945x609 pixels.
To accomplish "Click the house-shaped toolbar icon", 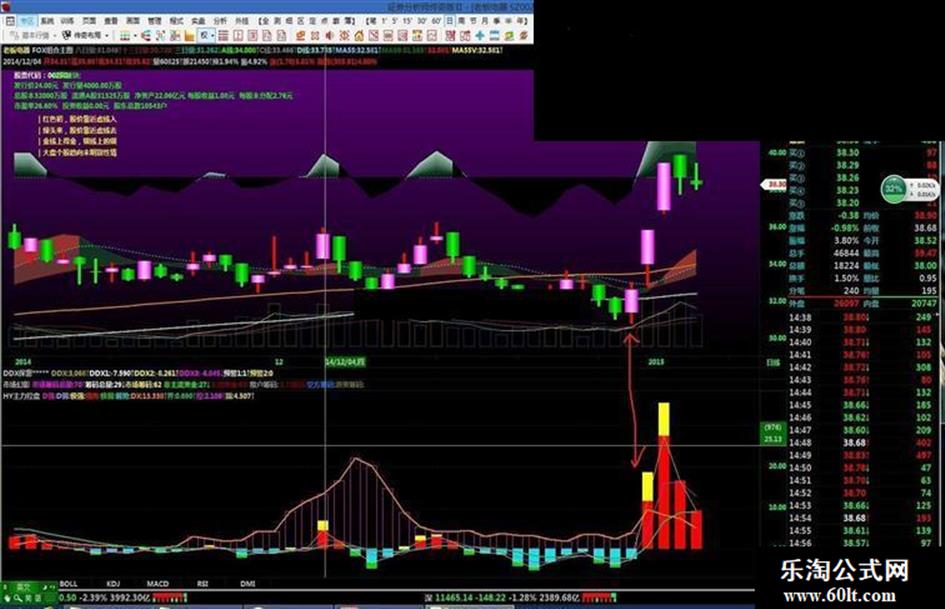I will click(x=359, y=36).
